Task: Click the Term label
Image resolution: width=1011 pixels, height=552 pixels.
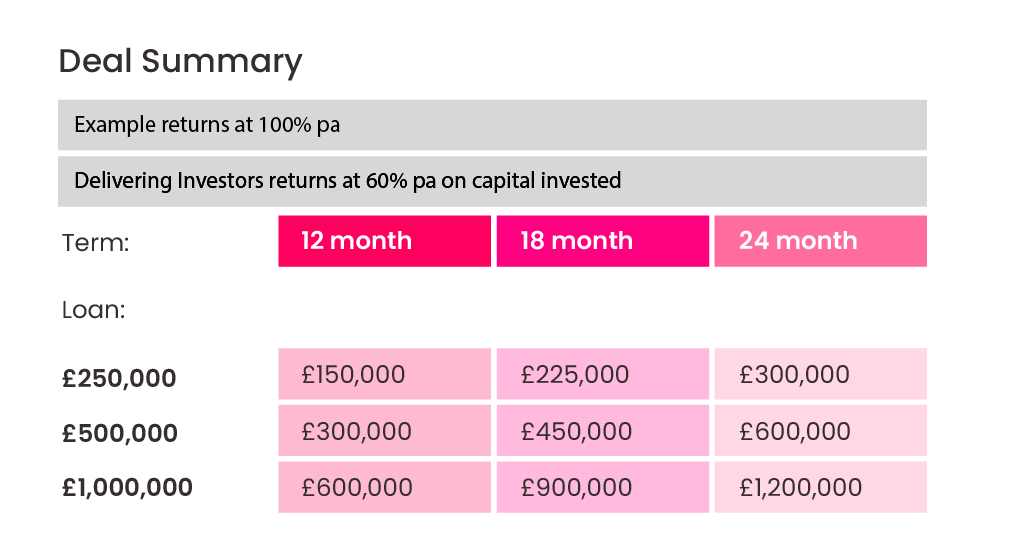Action: click(x=96, y=243)
